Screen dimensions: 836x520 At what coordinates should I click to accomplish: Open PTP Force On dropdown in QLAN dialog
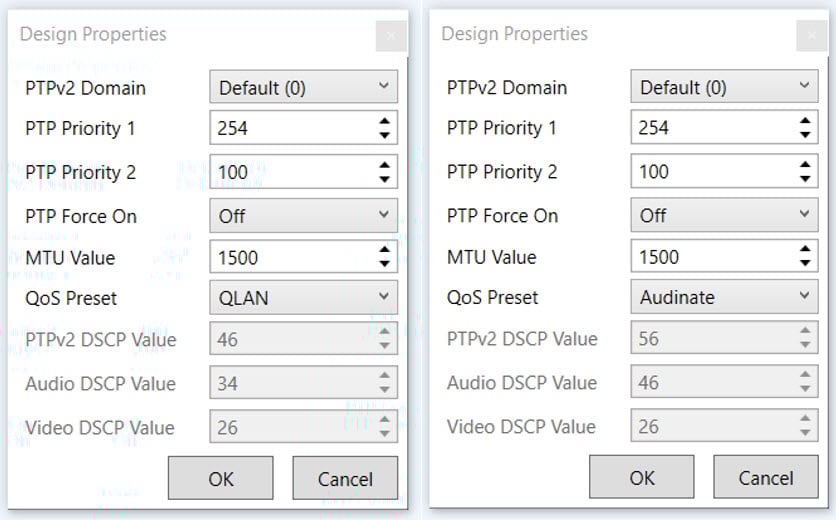click(x=303, y=215)
